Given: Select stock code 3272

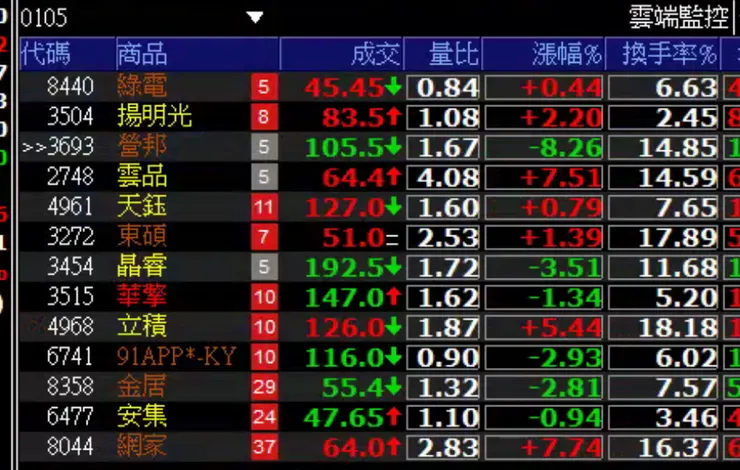Looking at the screenshot, I should click(x=70, y=236).
